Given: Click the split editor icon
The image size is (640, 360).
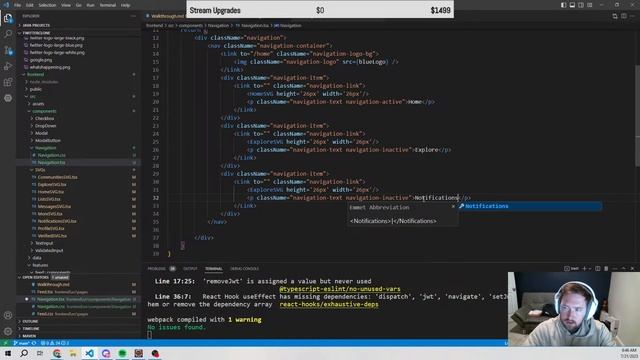Looking at the screenshot, I should click(624, 16).
